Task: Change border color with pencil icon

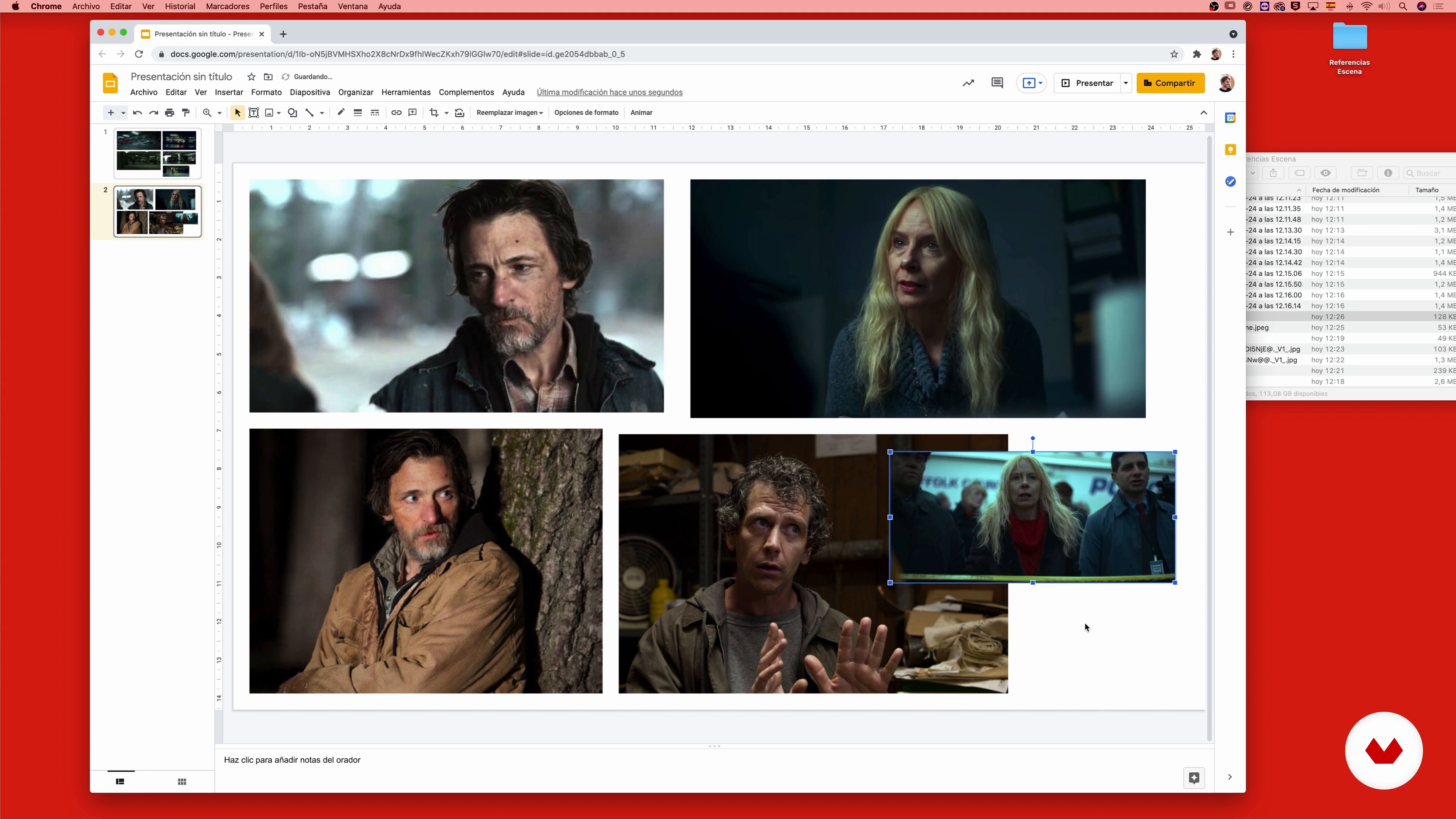Action: tap(341, 113)
